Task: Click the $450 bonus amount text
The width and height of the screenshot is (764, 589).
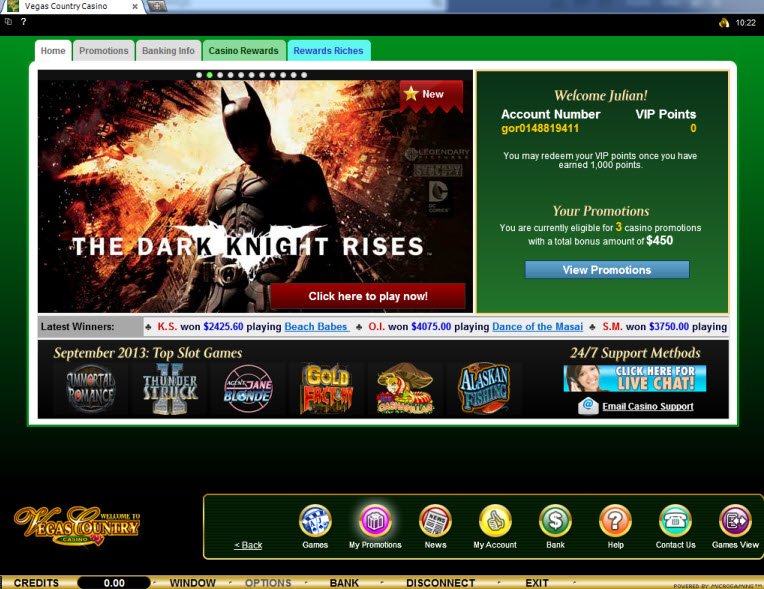Action: tap(659, 241)
